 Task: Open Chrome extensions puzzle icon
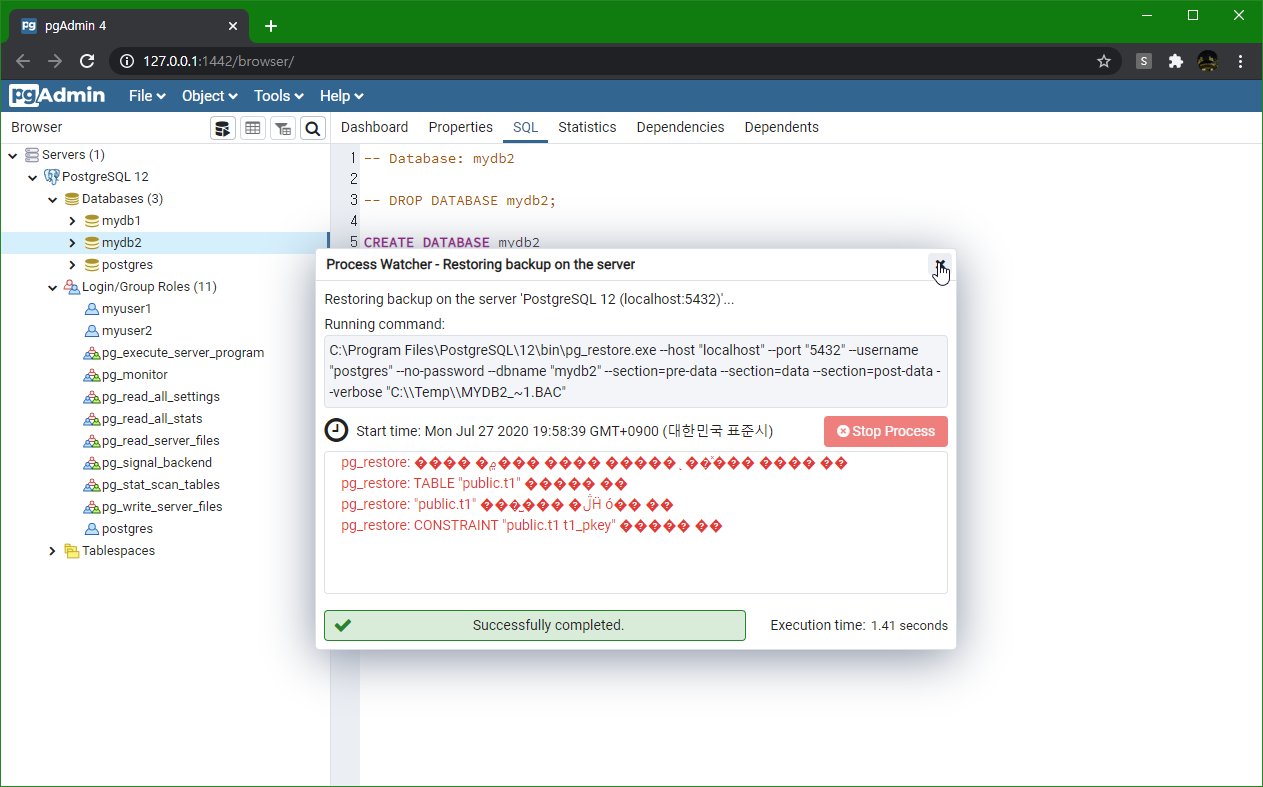(1176, 61)
